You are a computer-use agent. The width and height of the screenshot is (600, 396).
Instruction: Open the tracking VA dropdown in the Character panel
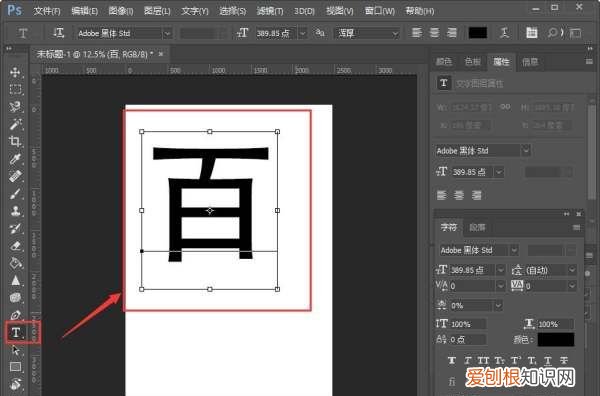(x=572, y=286)
